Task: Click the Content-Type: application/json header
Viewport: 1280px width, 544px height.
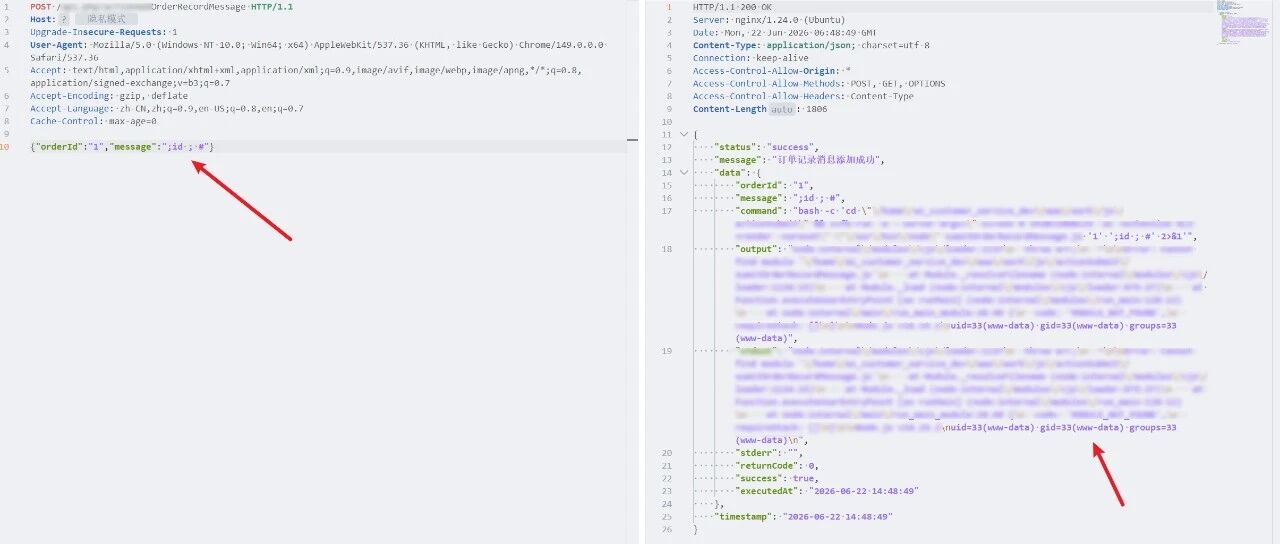Action: 811,45
